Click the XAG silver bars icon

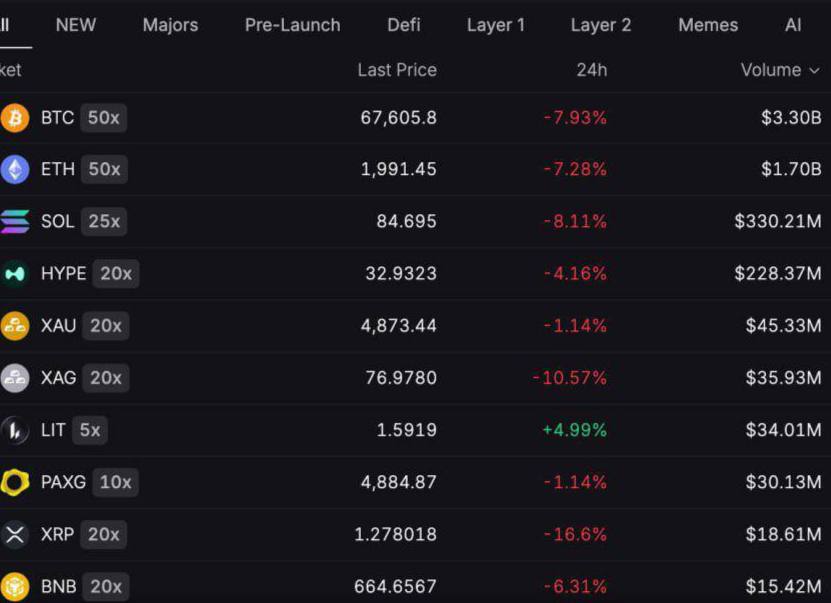click(x=15, y=378)
